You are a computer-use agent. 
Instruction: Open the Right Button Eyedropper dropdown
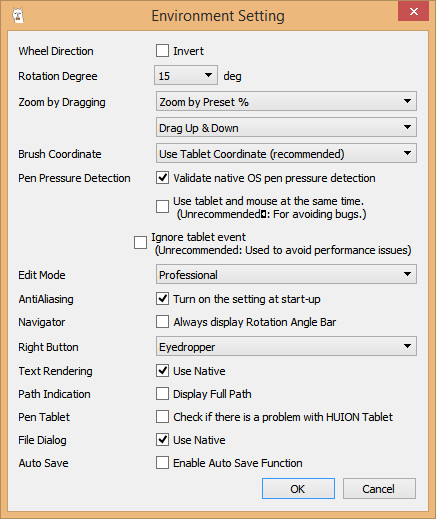click(x=286, y=347)
